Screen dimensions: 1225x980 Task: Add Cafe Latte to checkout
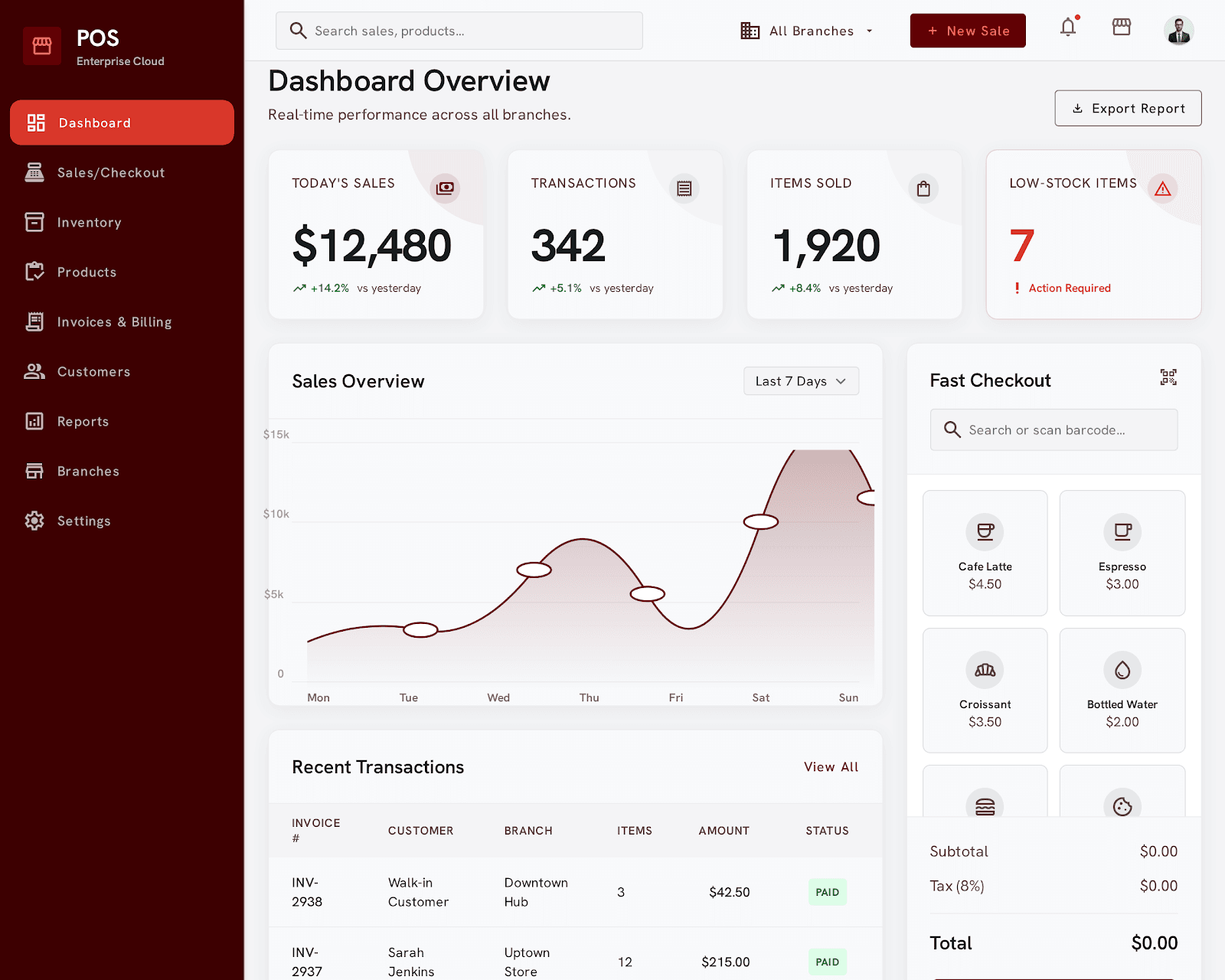(x=985, y=553)
